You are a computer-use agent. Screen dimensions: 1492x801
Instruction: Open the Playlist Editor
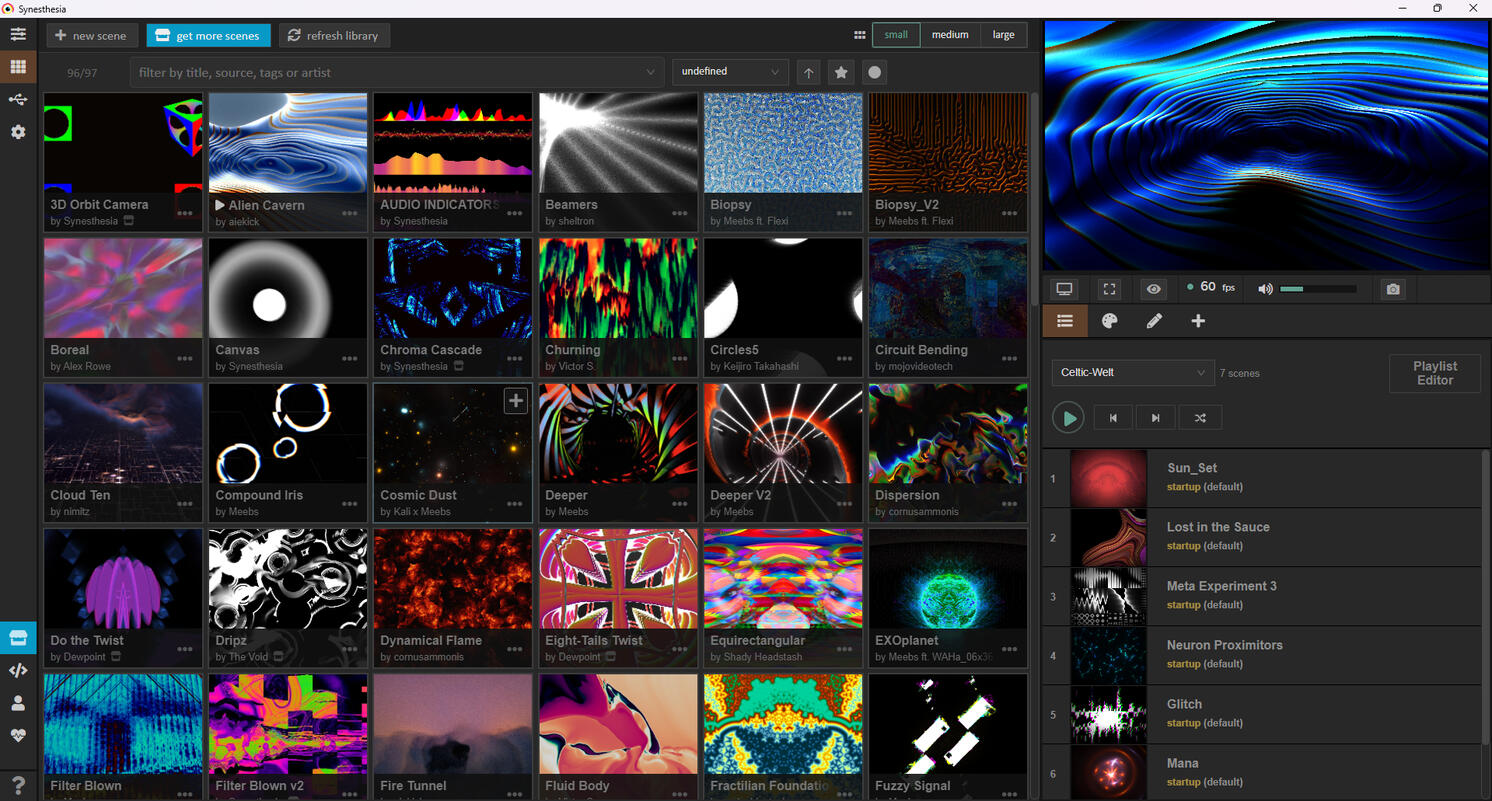[1434, 373]
